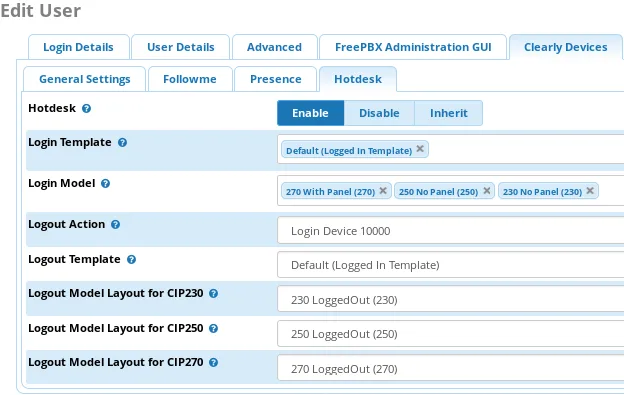Set Hotdesk to Enable
The width and height of the screenshot is (624, 395).
[x=310, y=113]
